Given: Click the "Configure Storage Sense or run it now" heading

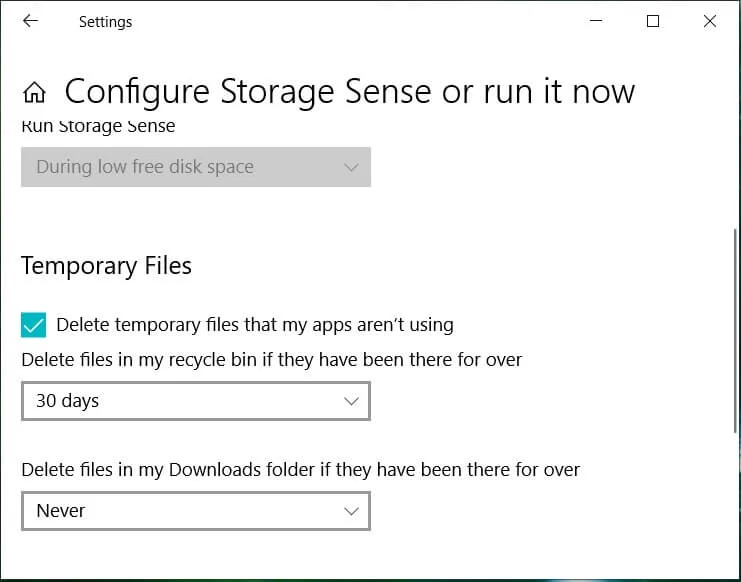Looking at the screenshot, I should pos(349,92).
